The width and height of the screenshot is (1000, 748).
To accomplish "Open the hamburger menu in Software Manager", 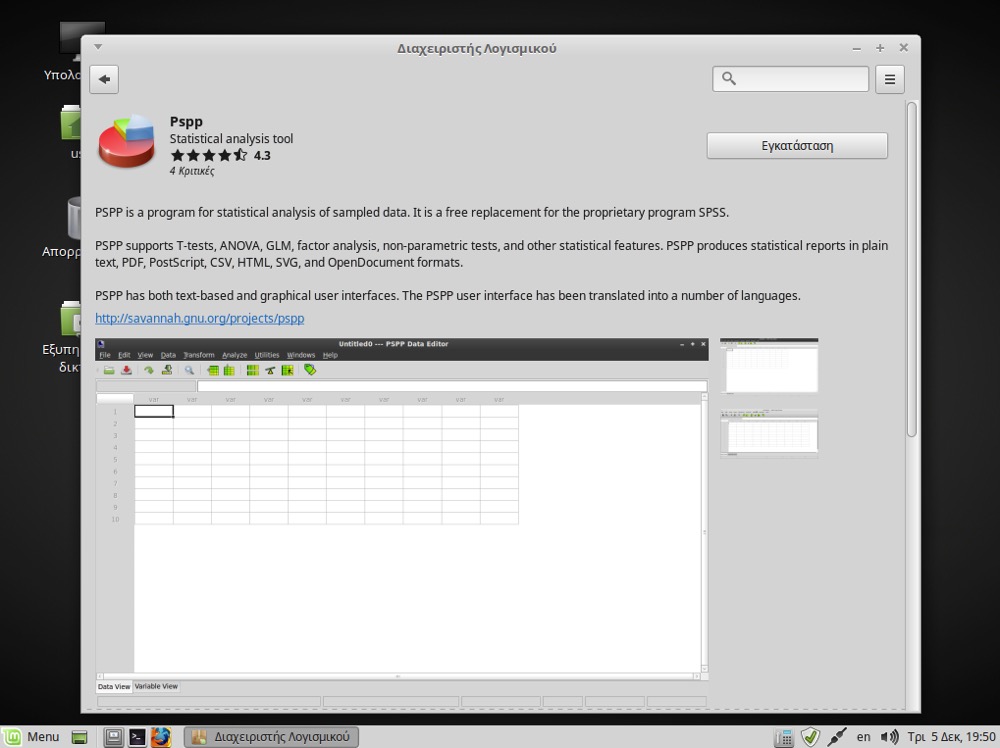I will coord(890,79).
